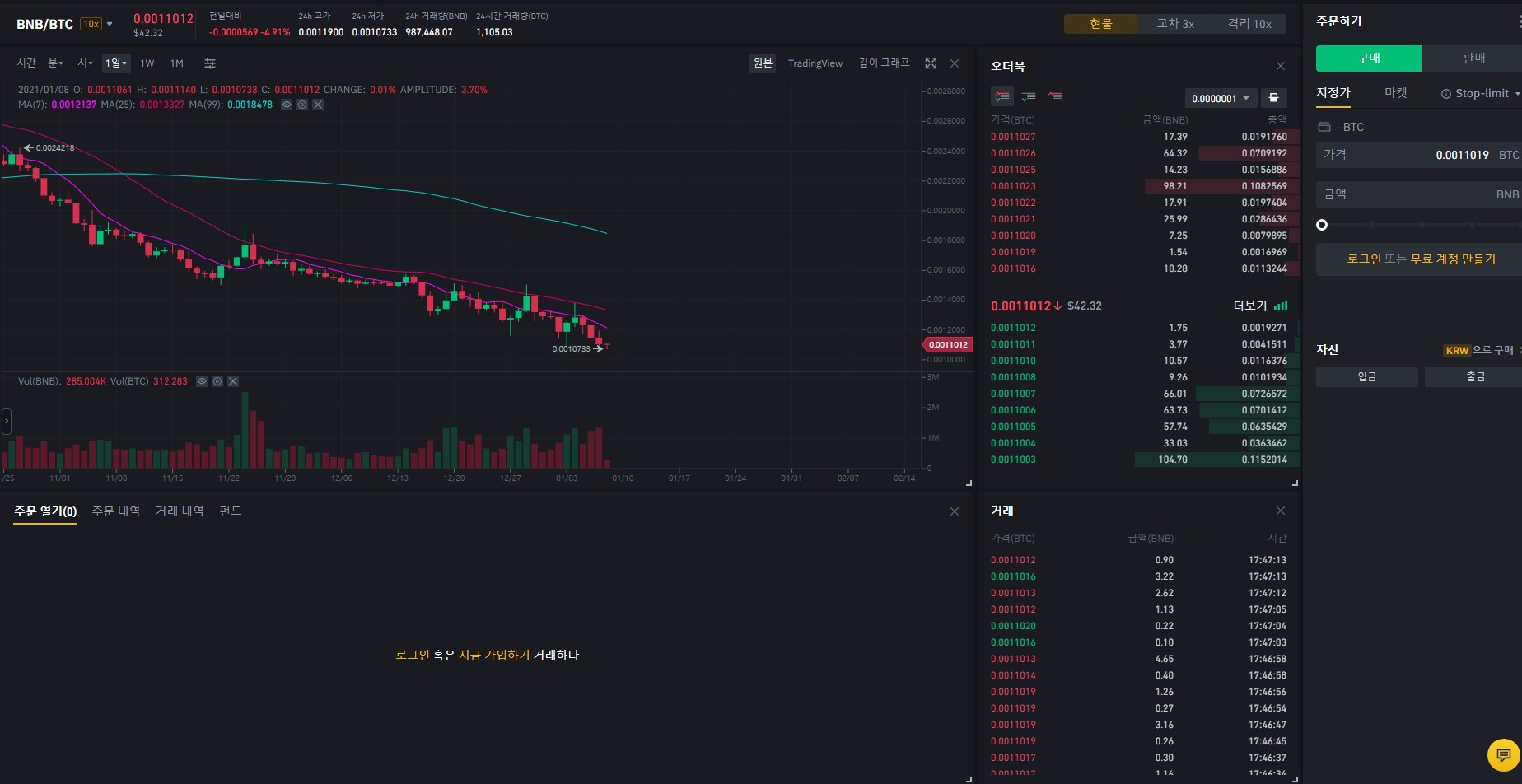Click the amount percentage slider handle

pyautogui.click(x=1322, y=225)
